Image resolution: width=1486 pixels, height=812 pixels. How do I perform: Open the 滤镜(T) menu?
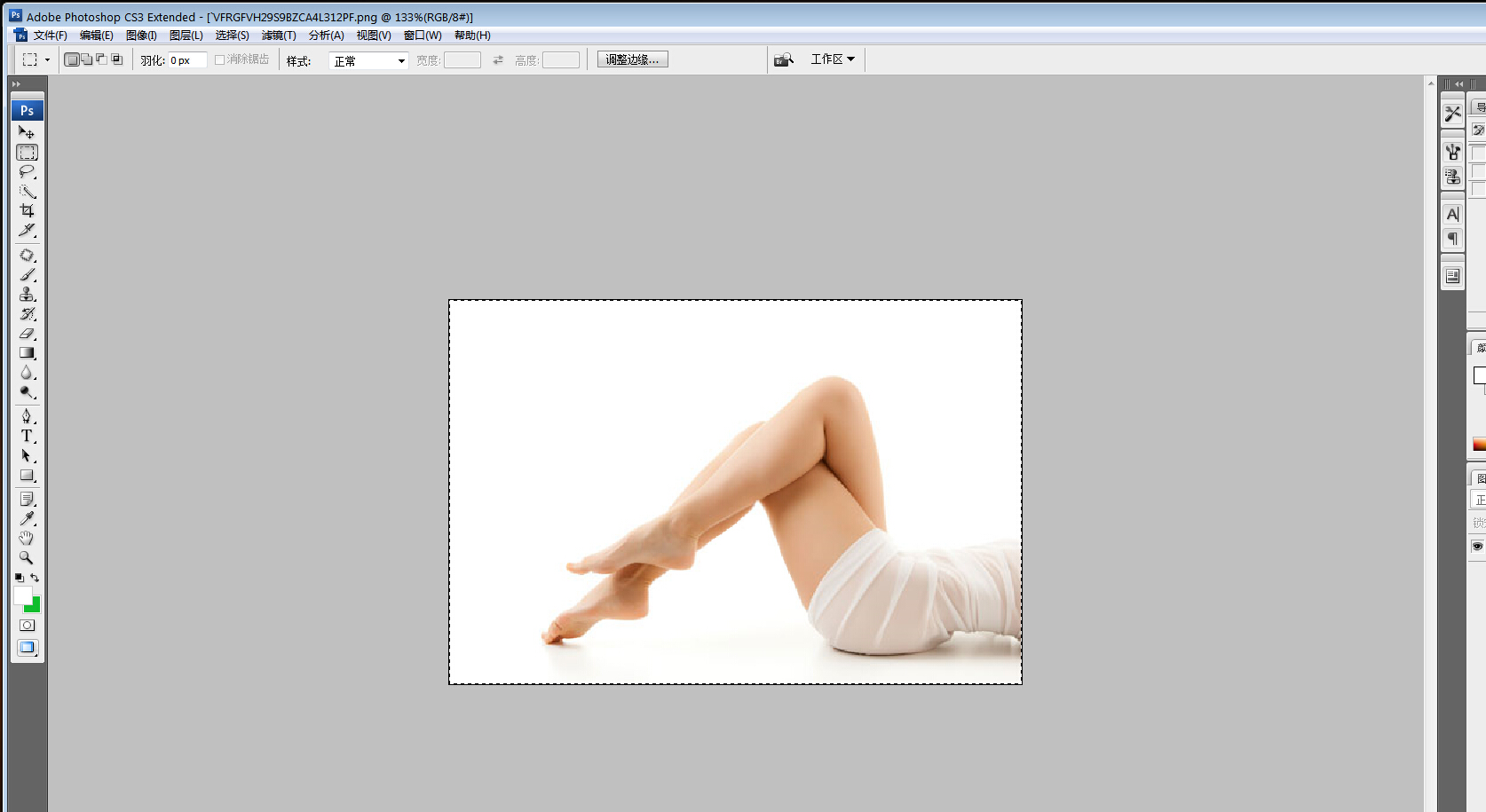point(279,35)
